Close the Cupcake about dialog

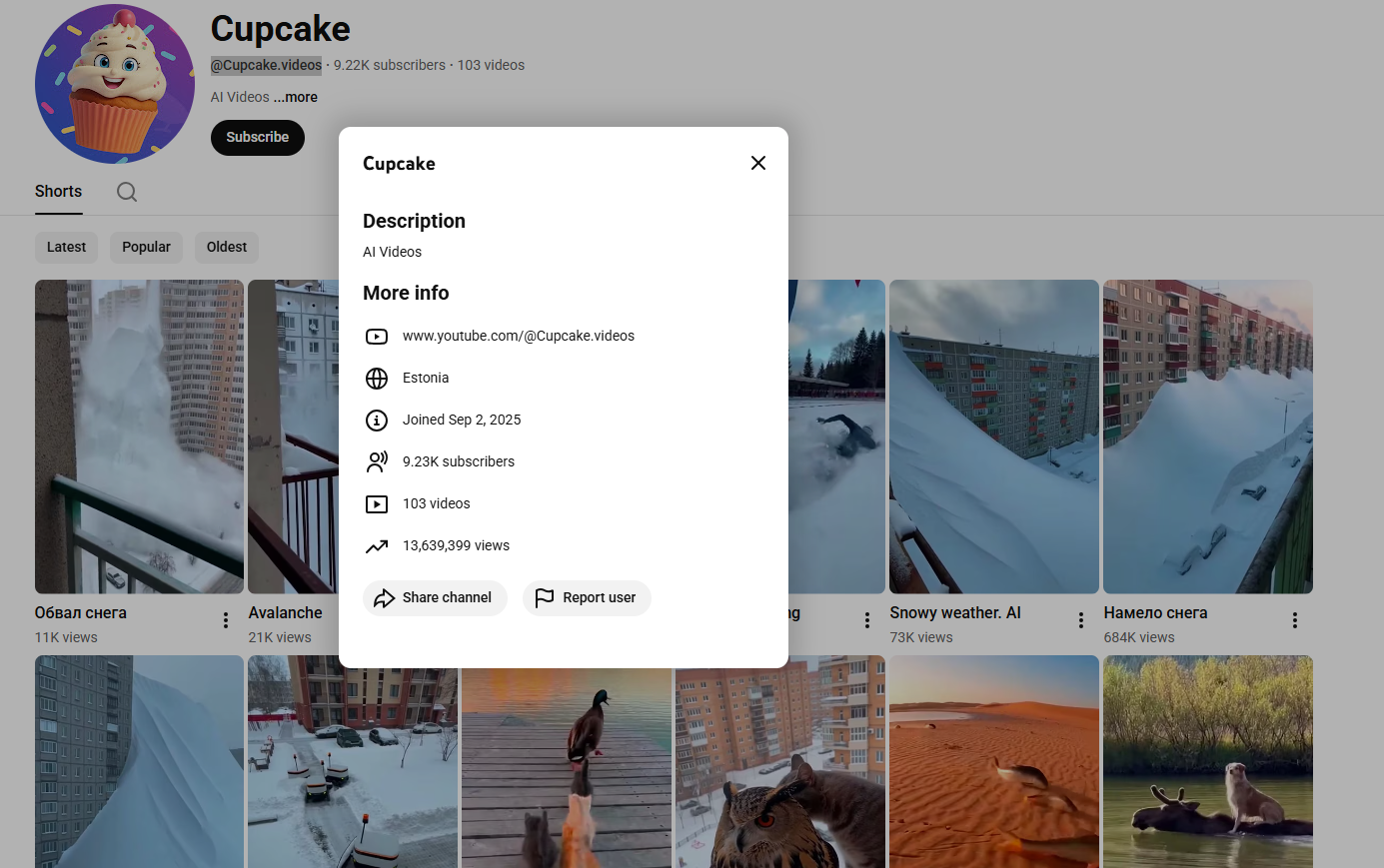757,163
